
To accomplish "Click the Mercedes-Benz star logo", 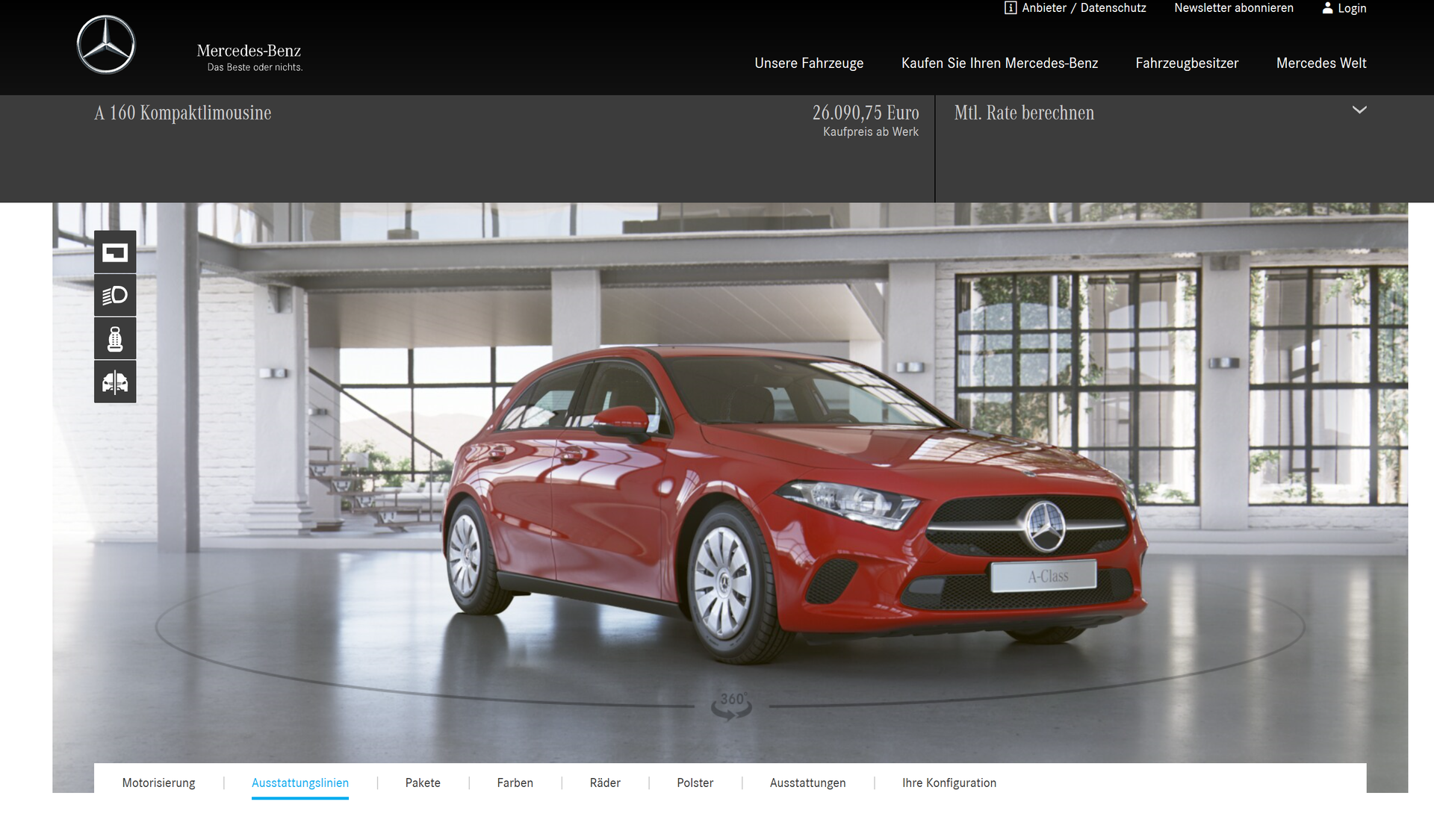I will tap(106, 45).
